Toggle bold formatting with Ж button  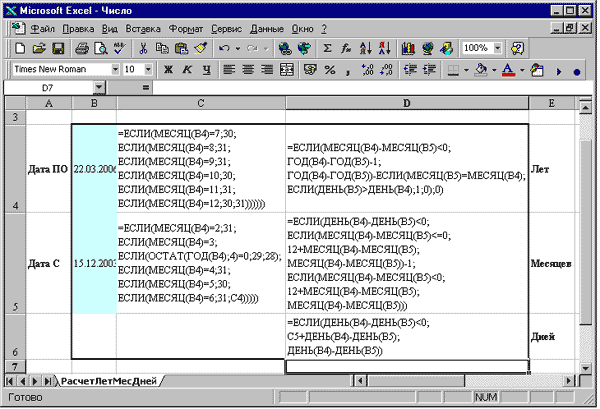tap(168, 70)
